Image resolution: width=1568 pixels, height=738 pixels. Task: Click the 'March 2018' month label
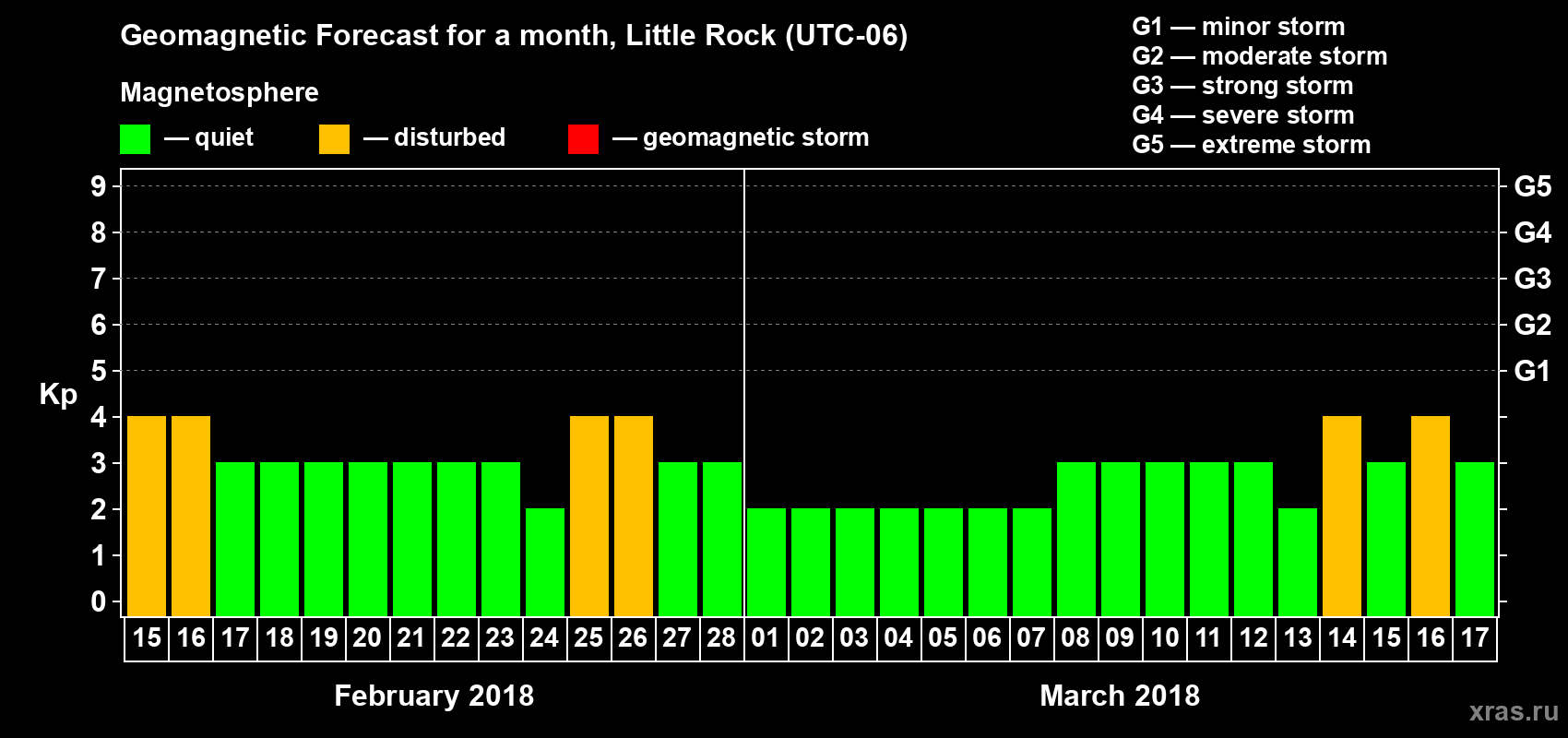[1120, 696]
